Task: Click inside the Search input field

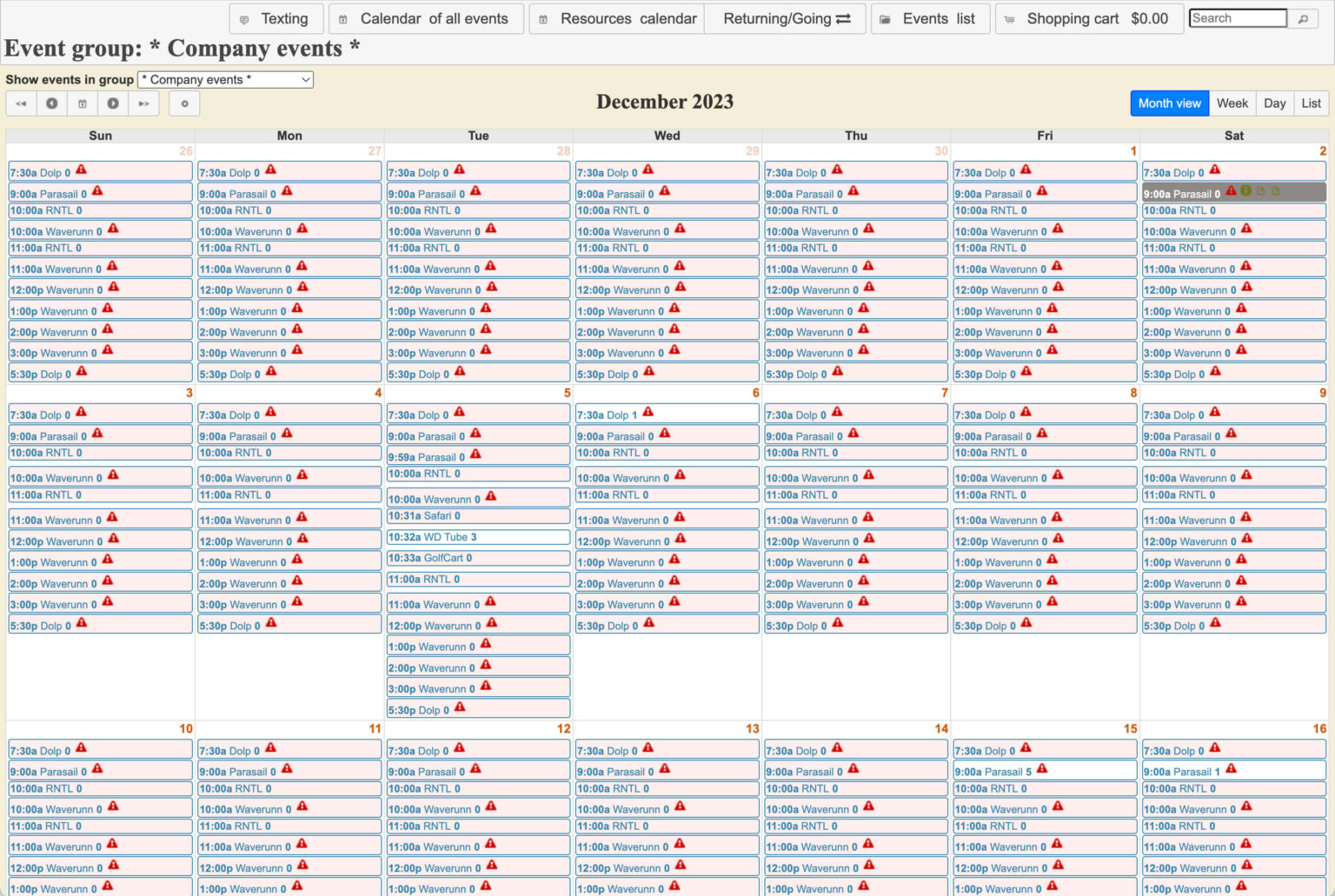Action: pos(1238,17)
